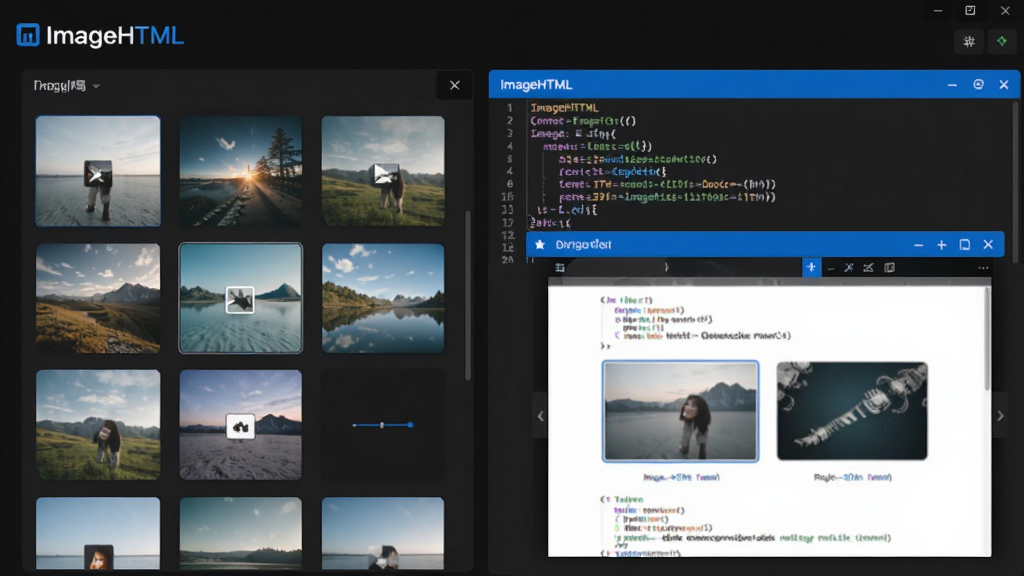Close the left image gallery panel
Viewport: 1024px width, 576px height.
(455, 86)
